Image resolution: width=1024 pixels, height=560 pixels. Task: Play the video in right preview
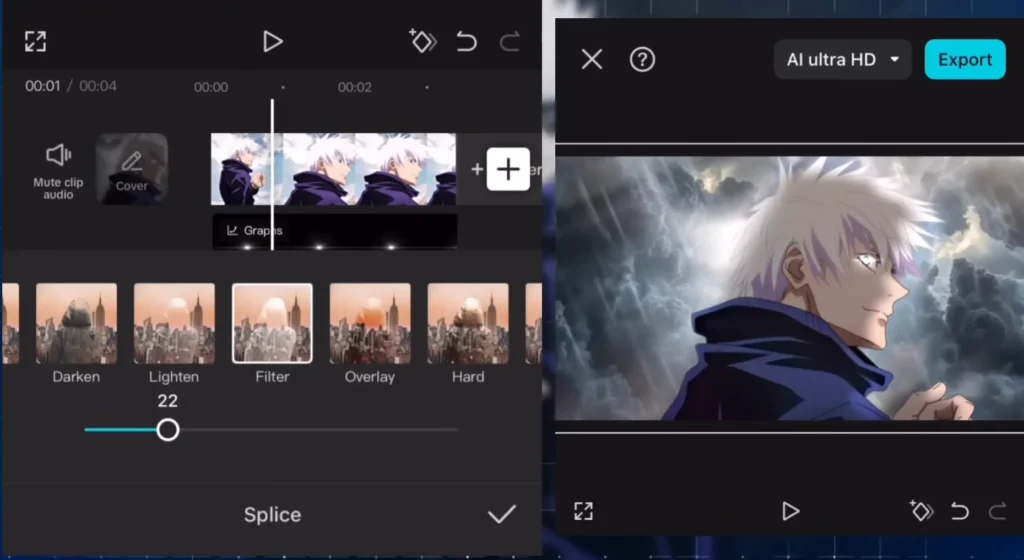point(790,511)
